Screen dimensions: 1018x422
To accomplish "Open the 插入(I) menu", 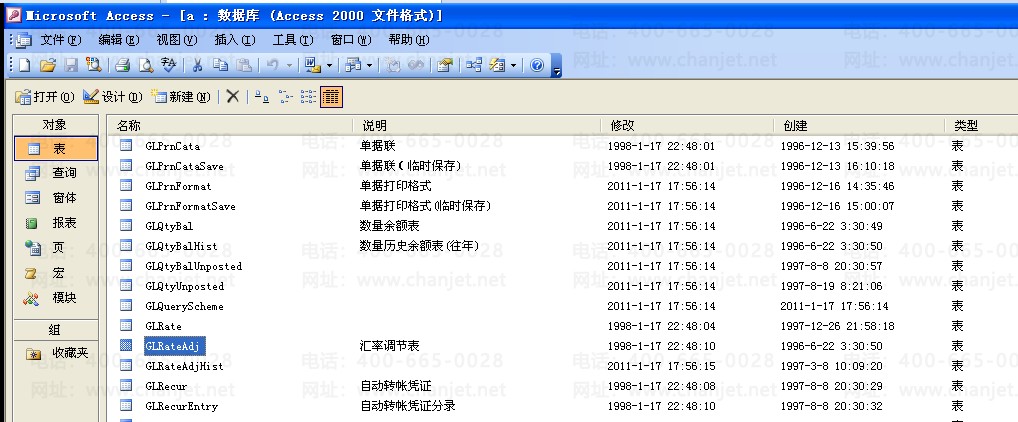I will click(x=235, y=40).
